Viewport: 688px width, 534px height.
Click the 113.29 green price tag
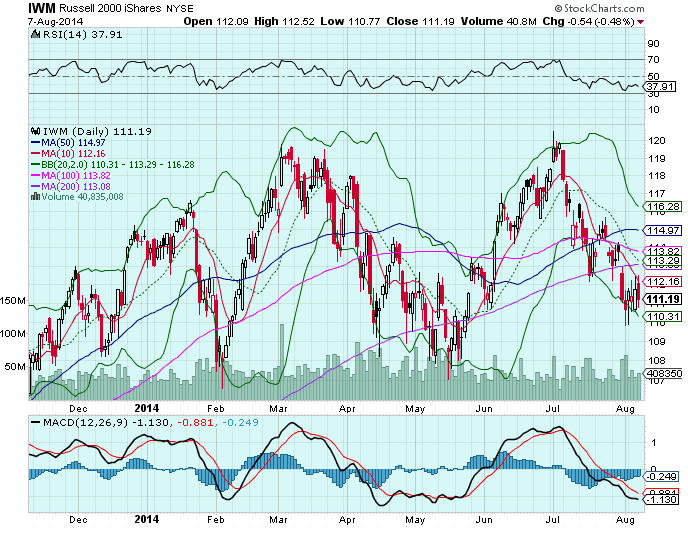(x=663, y=261)
